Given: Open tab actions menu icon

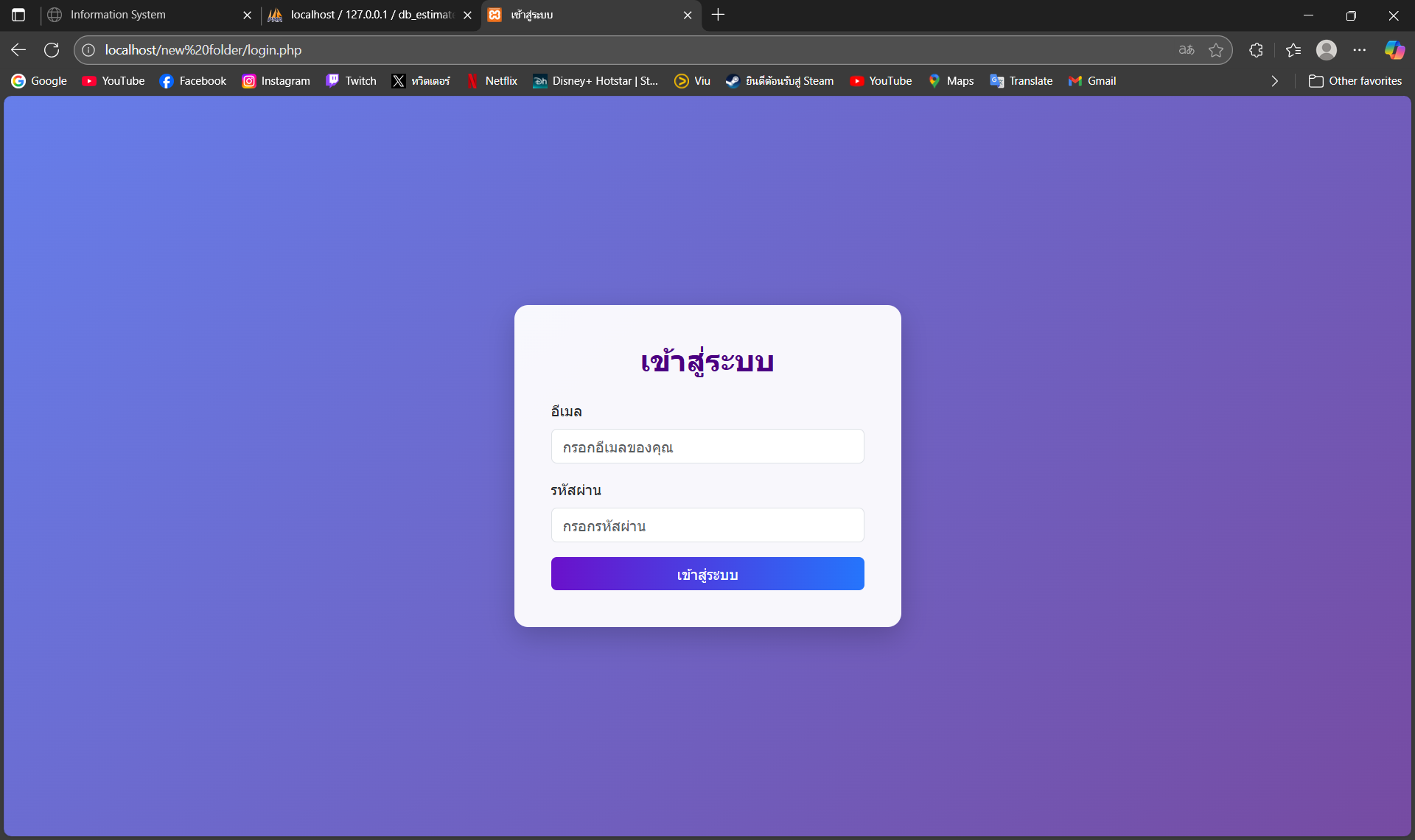Looking at the screenshot, I should pos(18,15).
